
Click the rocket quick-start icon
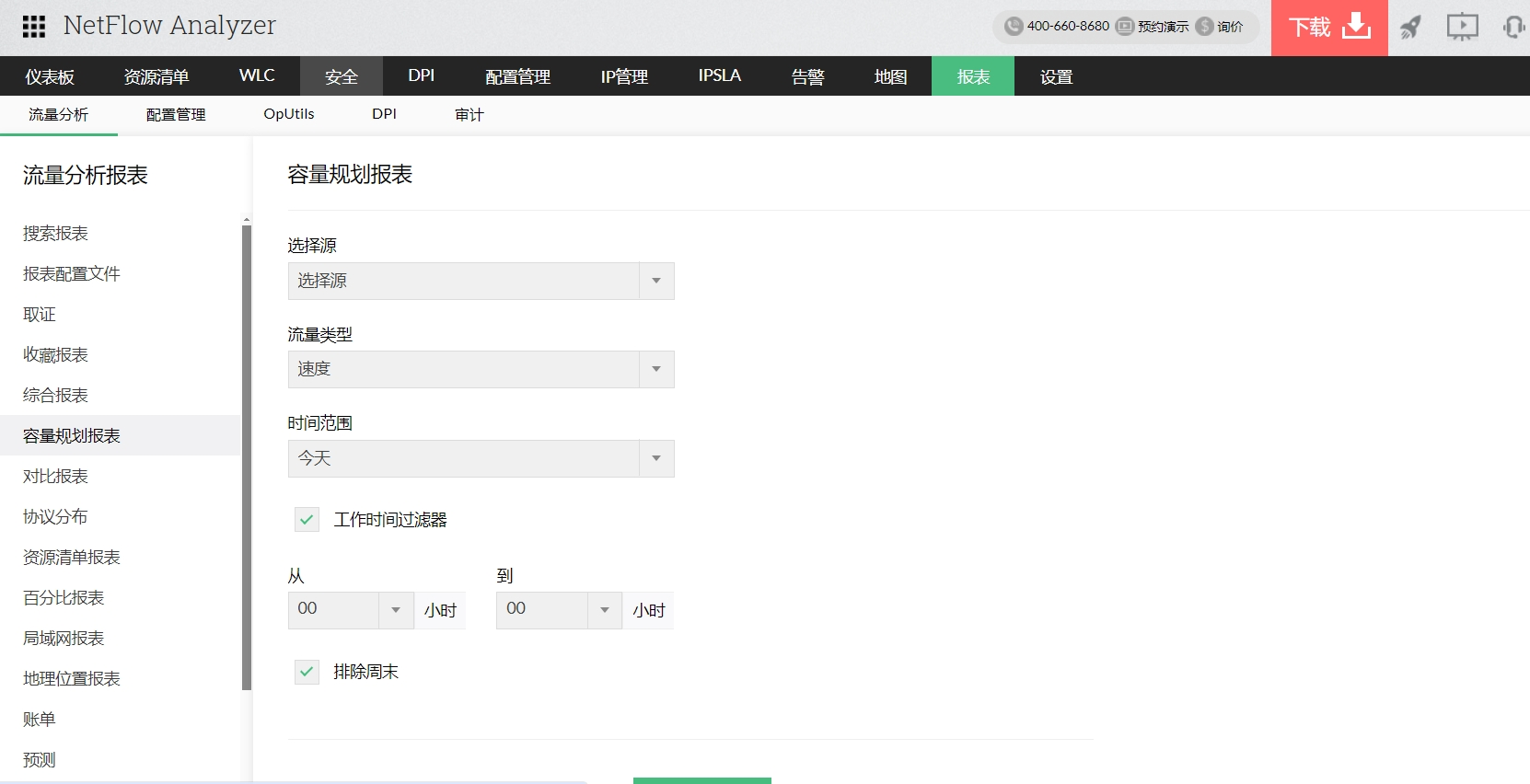pyautogui.click(x=1410, y=28)
